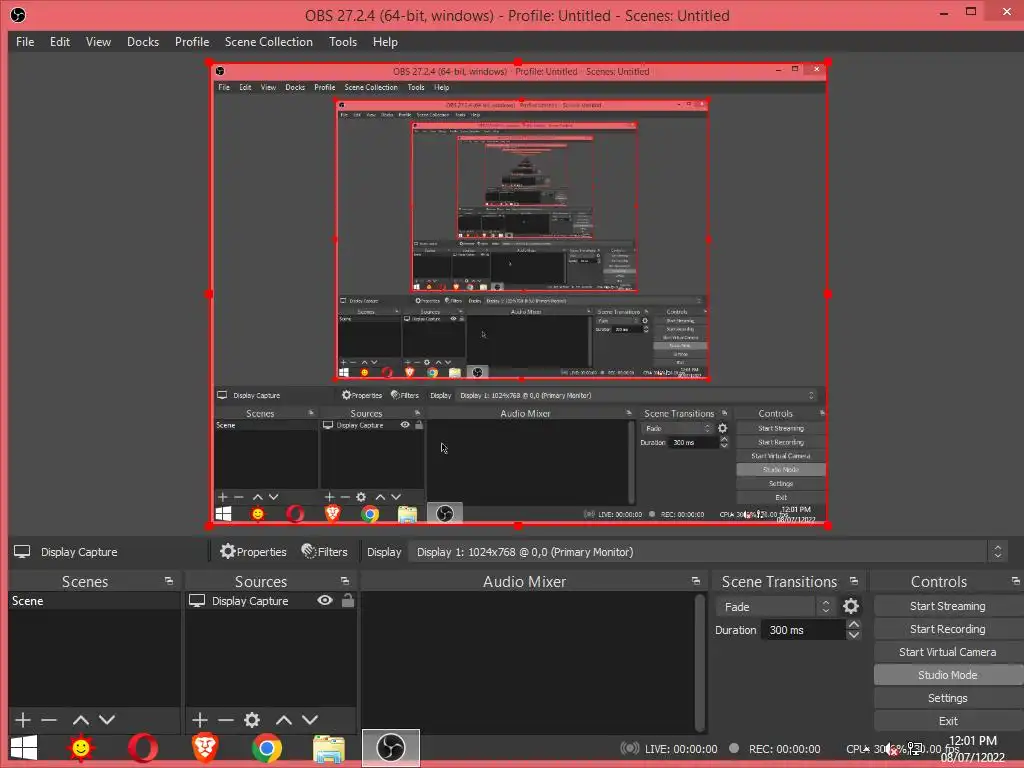Open Windows Start menu
Screen dimensions: 1024x768
(24, 748)
